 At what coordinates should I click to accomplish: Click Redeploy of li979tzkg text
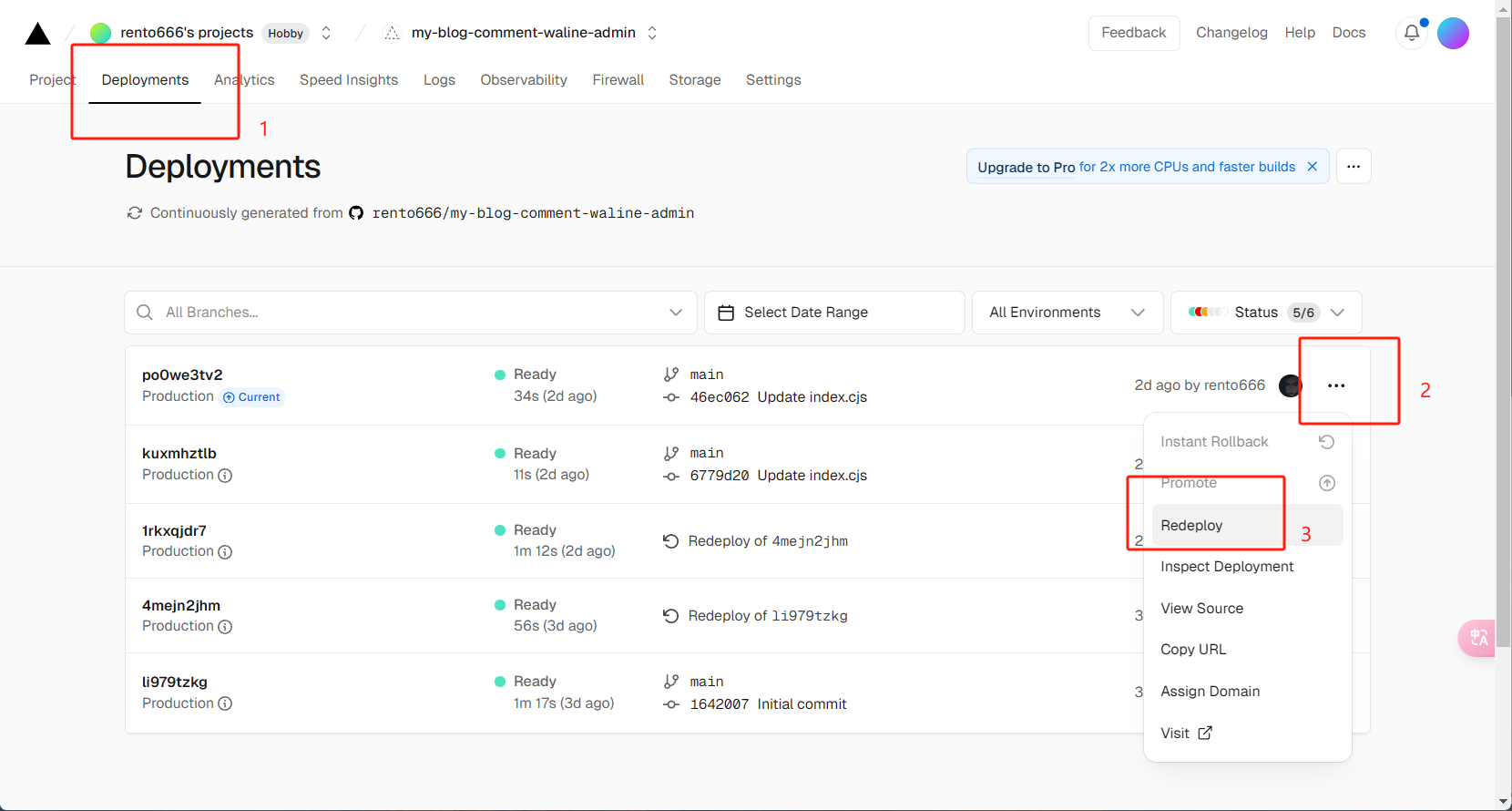768,616
